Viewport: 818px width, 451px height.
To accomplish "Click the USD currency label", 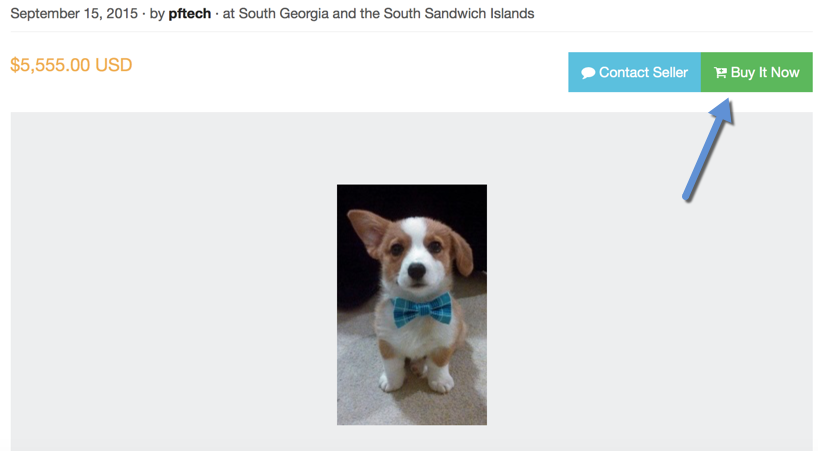I will pos(113,65).
